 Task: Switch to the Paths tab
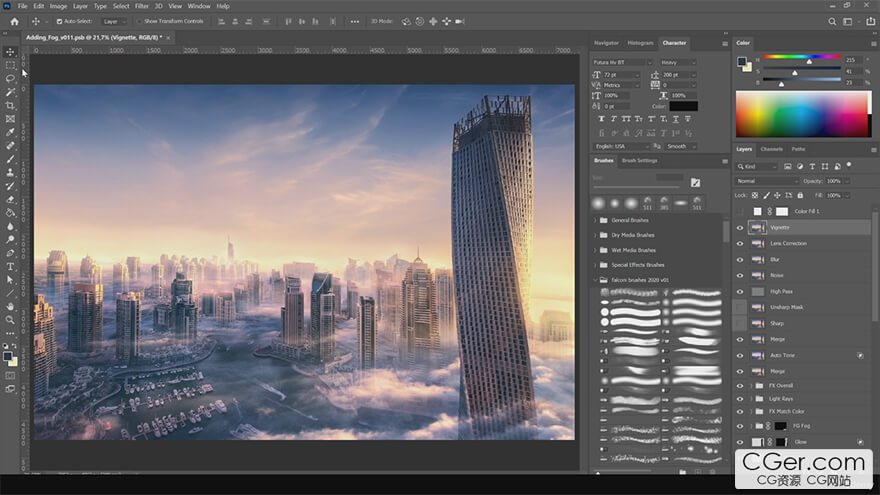point(798,149)
